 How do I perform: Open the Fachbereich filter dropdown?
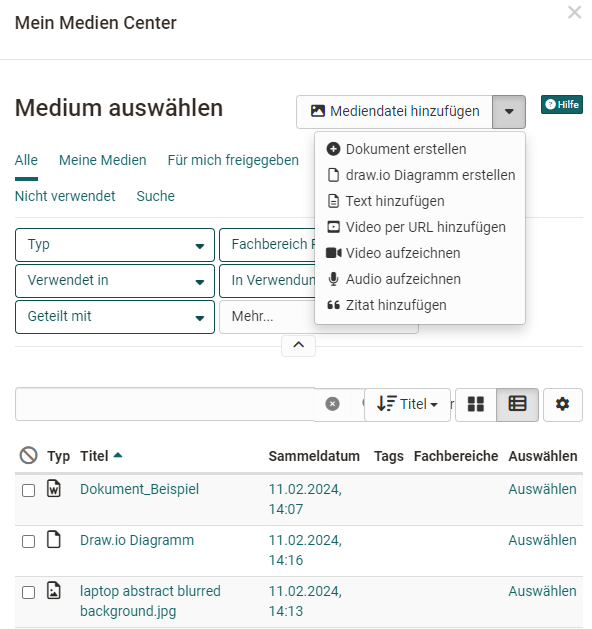coord(267,245)
